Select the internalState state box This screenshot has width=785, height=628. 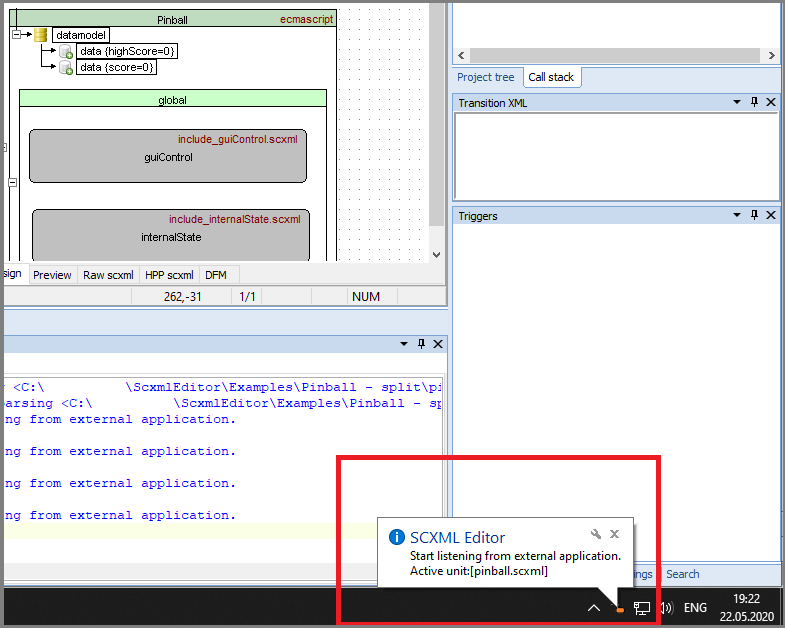click(x=171, y=235)
